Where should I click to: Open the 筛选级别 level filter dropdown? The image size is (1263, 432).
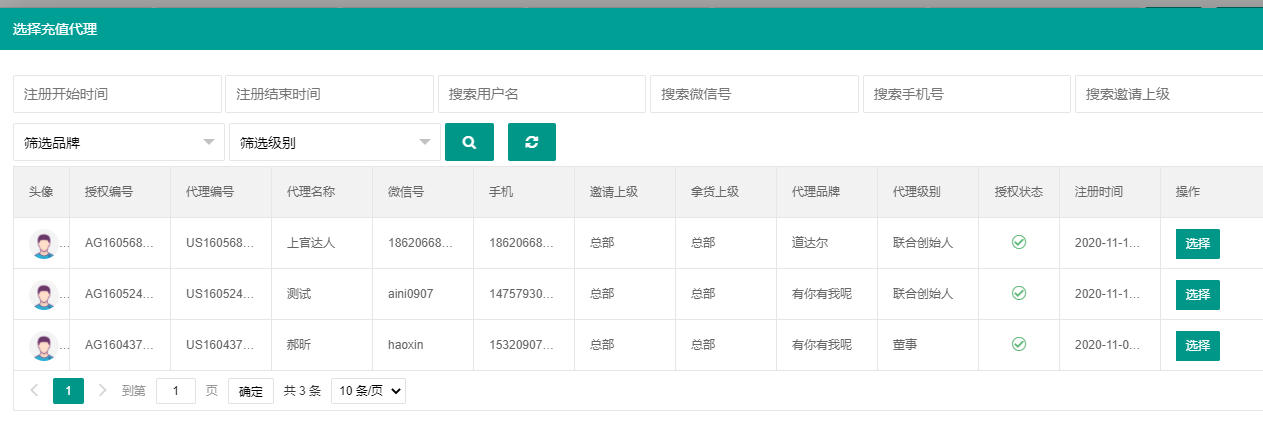334,143
